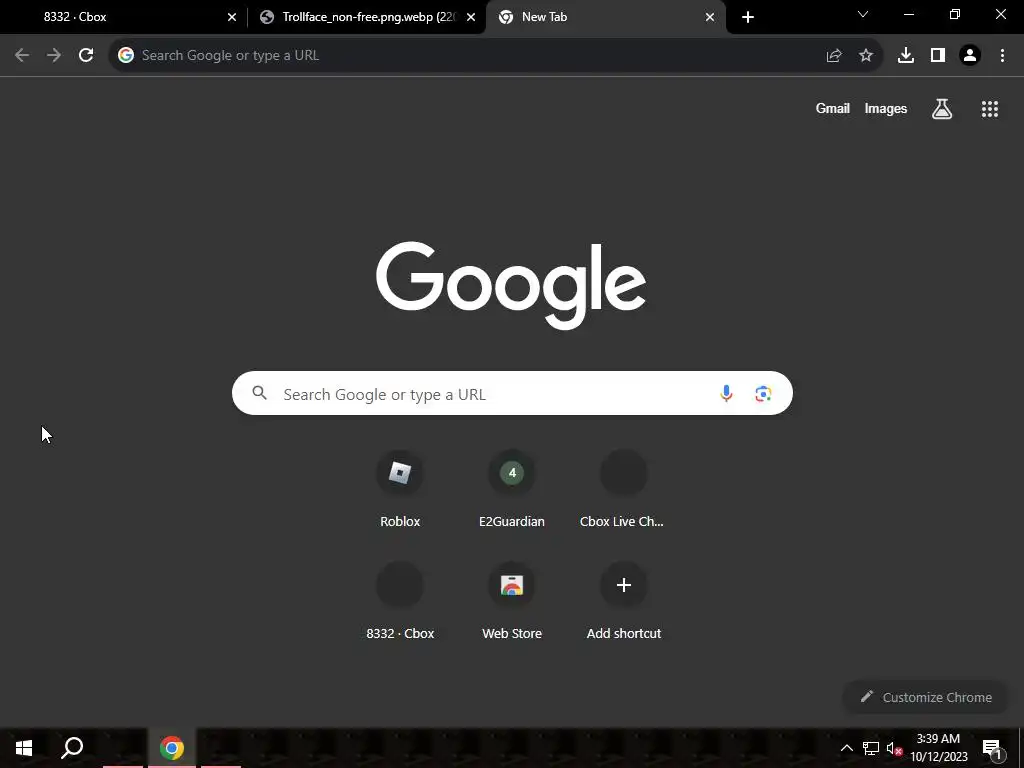Bookmark this tab with the star icon
The width and height of the screenshot is (1024, 768).
tap(866, 56)
